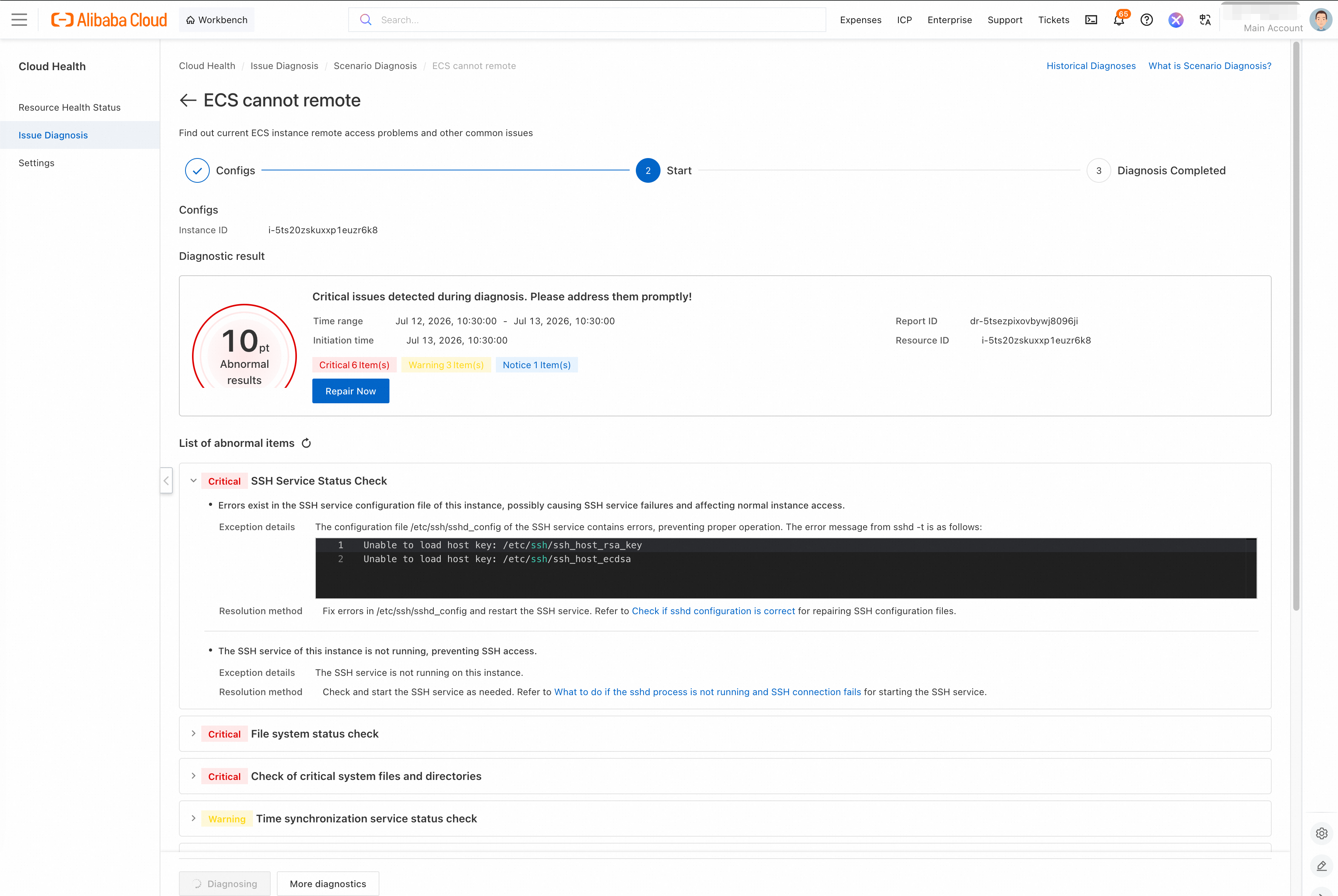Open Cloud Shell terminal icon

click(1091, 20)
